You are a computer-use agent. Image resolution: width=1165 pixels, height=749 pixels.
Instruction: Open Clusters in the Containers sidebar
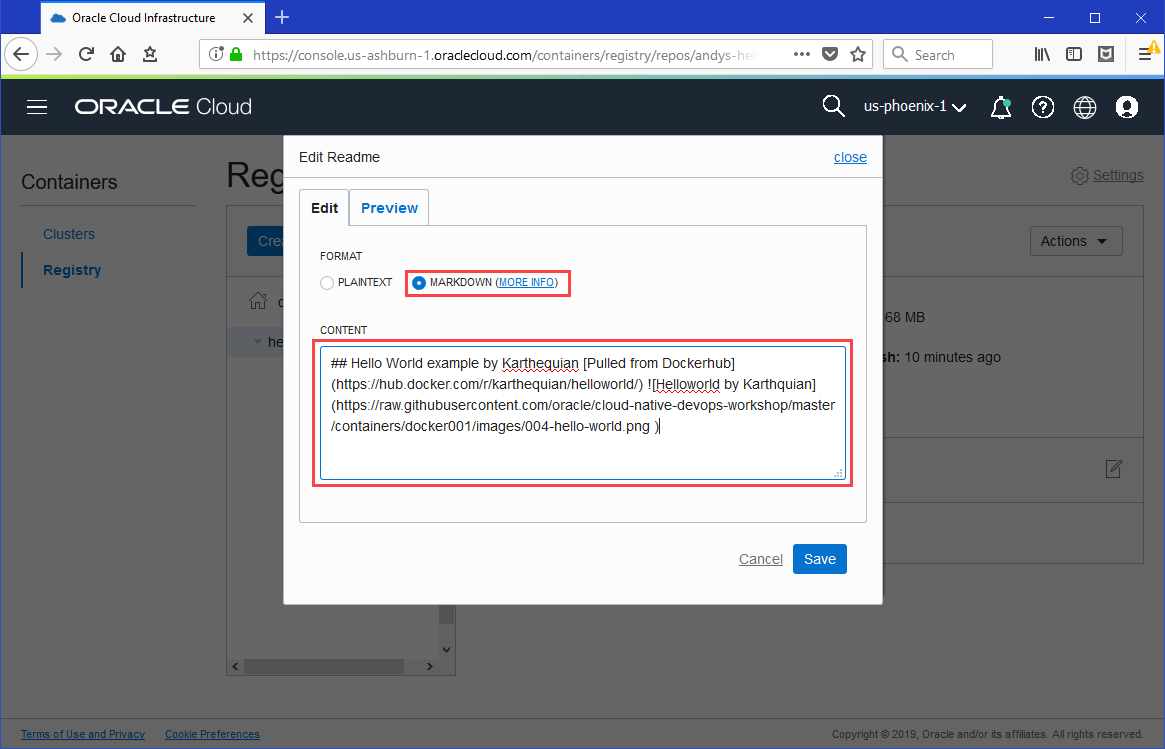pos(69,234)
